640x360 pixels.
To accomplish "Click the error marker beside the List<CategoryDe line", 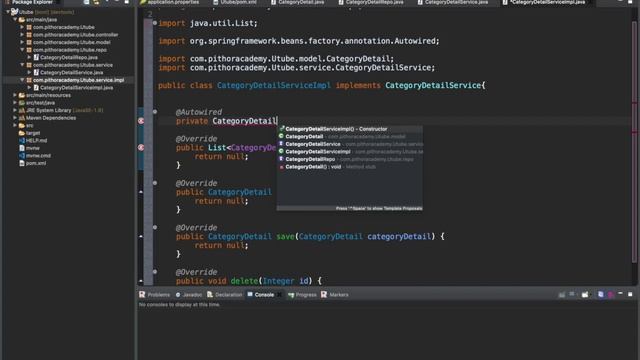I will (x=141, y=147).
